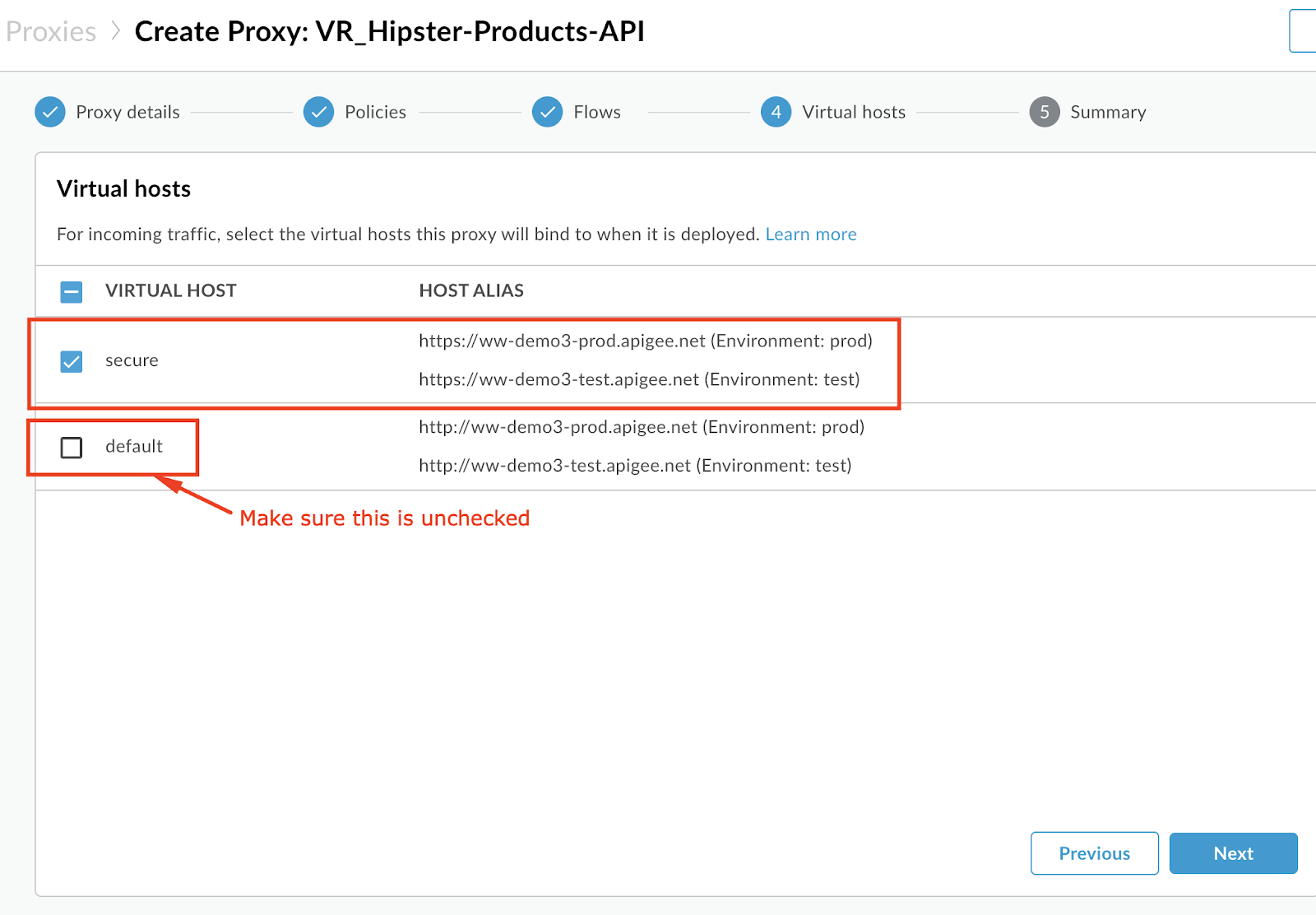
Task: Toggle the select-all virtual hosts checkbox
Action: coord(72,291)
